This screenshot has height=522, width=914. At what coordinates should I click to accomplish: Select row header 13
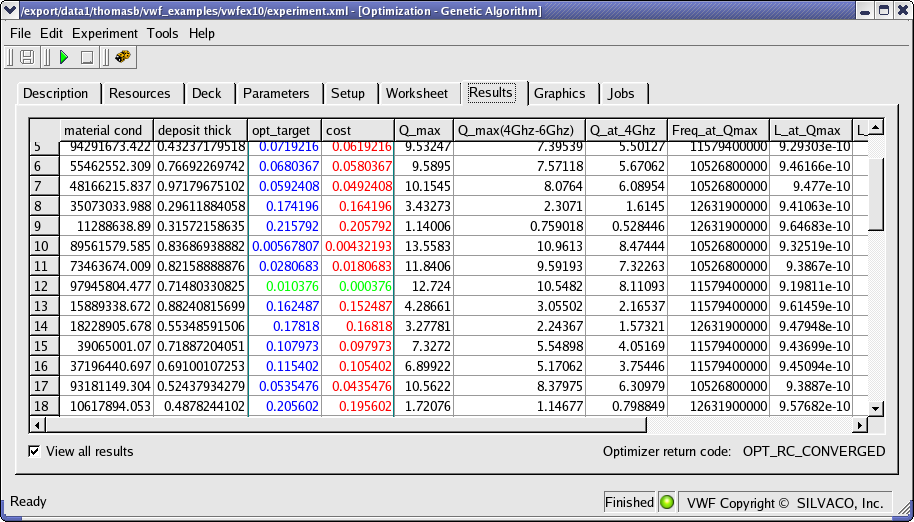[44, 306]
